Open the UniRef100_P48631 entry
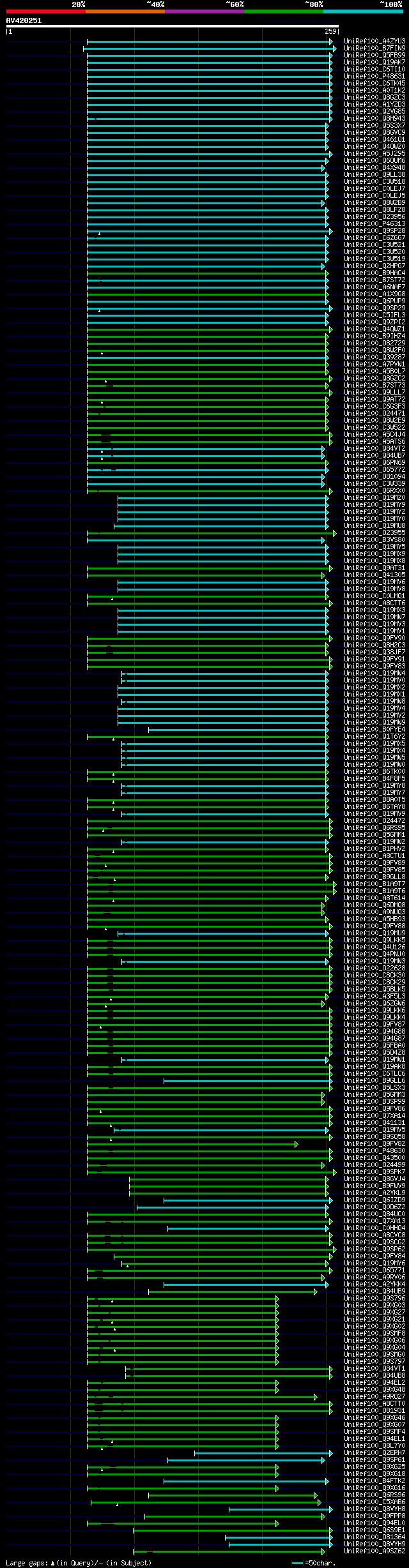Image resolution: width=409 pixels, height=1568 pixels. click(x=374, y=76)
